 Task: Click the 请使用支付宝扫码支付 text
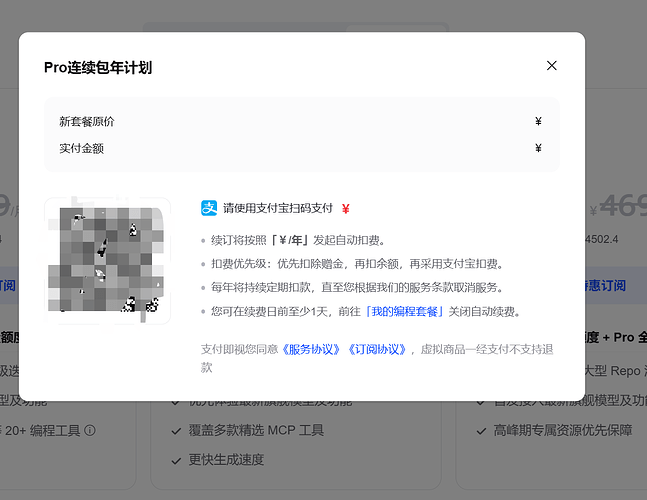[x=278, y=208]
